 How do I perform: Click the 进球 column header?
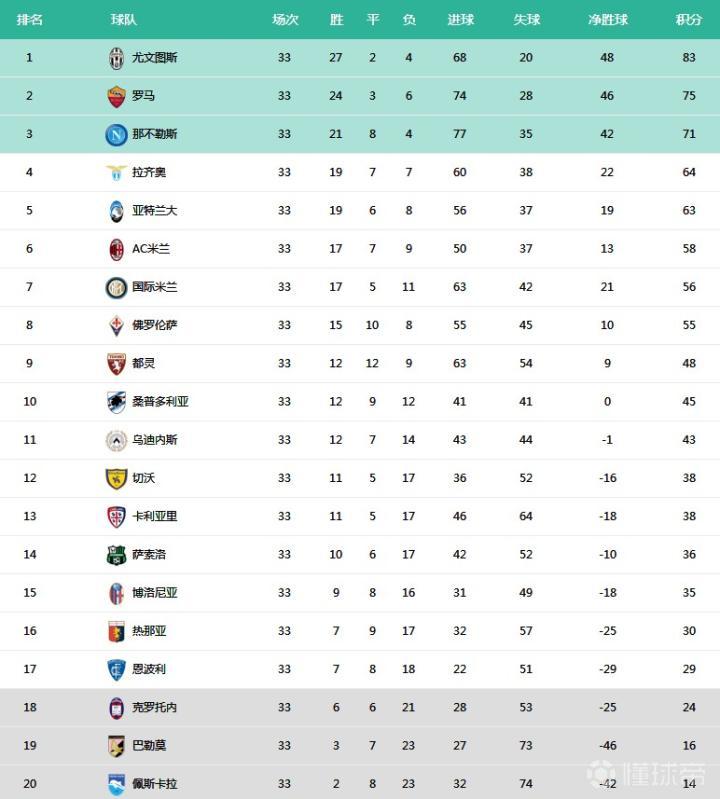460,20
